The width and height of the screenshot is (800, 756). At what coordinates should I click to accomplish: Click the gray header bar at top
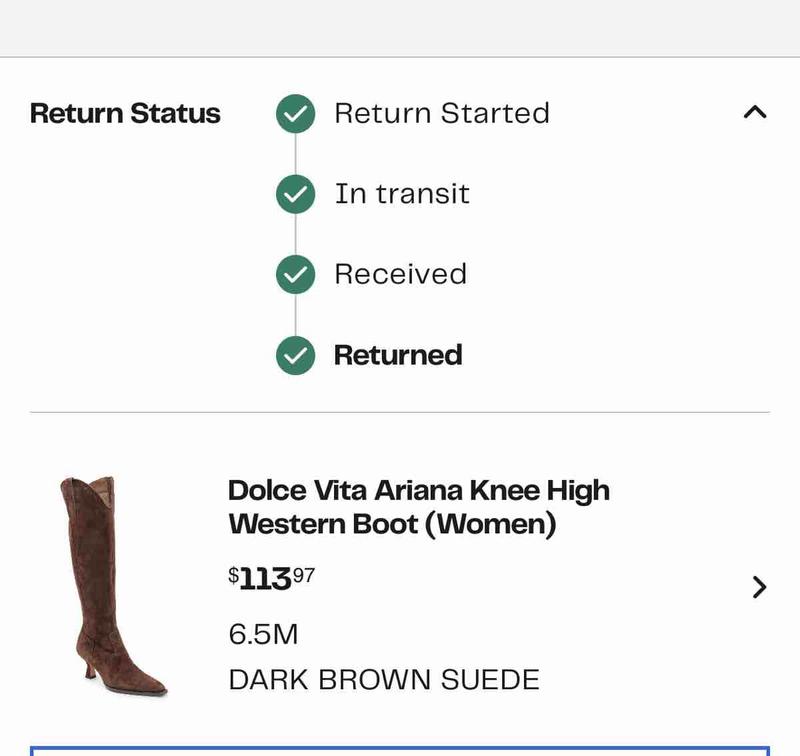(x=400, y=28)
